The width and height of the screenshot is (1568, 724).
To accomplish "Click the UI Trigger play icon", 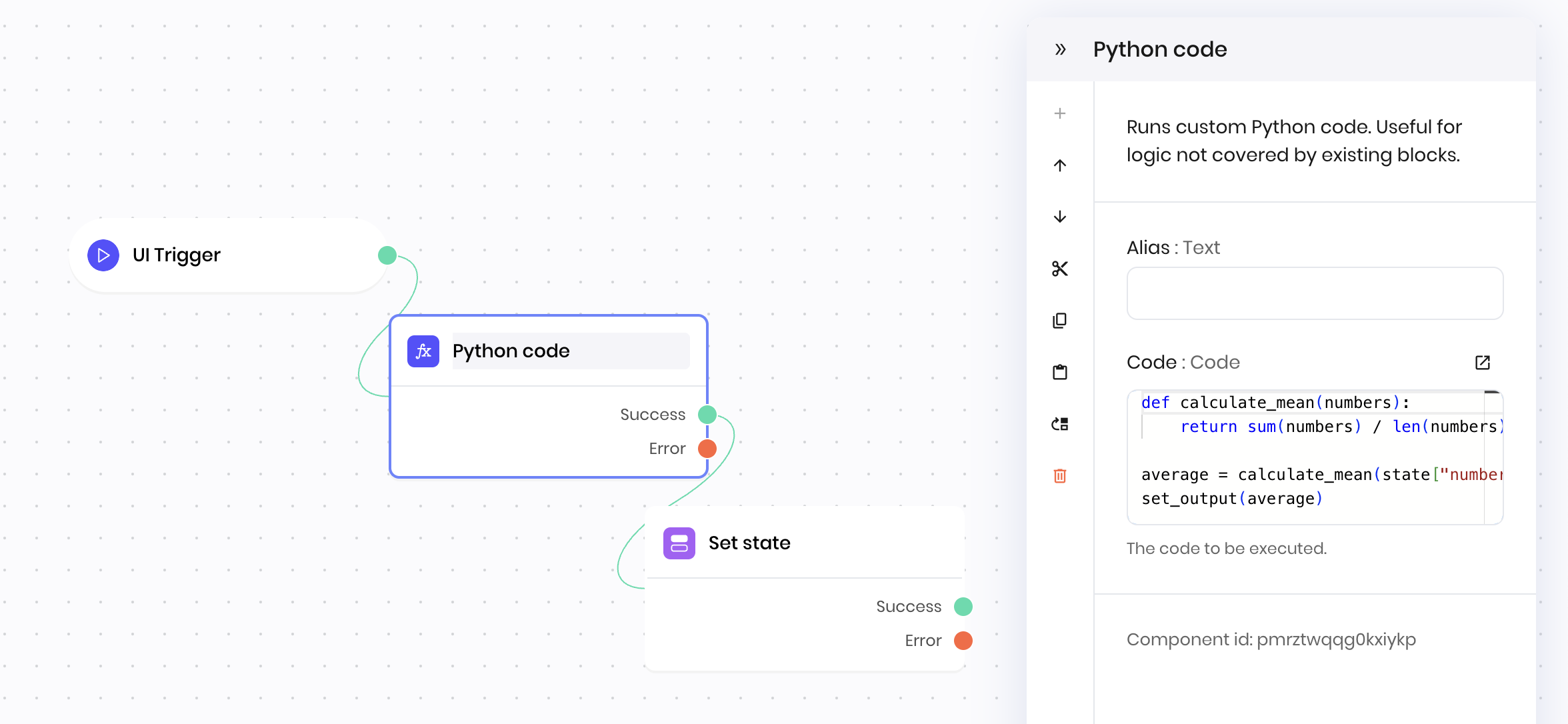I will click(x=103, y=255).
